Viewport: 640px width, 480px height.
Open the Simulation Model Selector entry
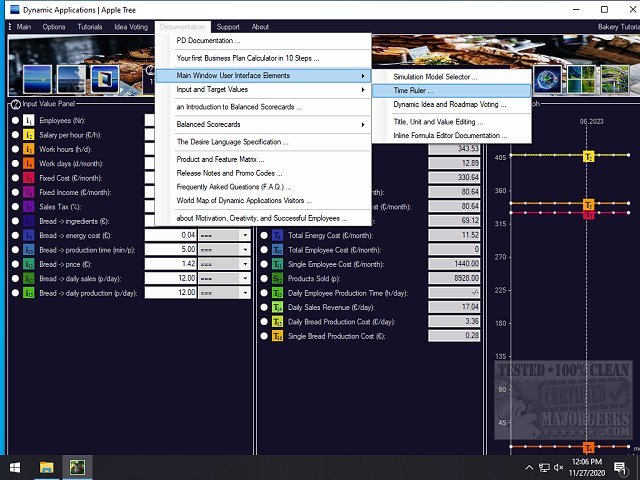click(451, 77)
